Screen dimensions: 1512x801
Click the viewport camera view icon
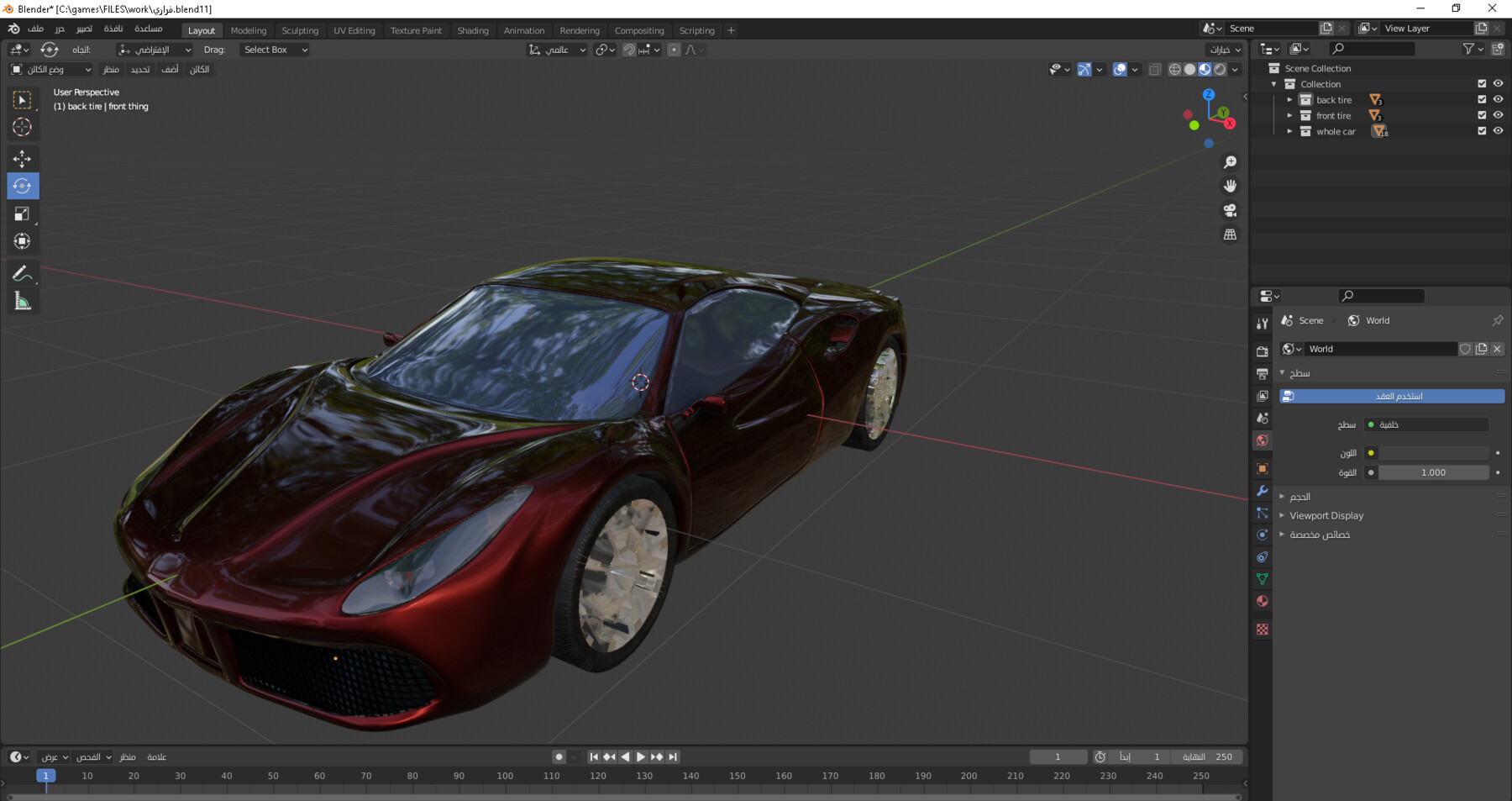click(x=1230, y=210)
